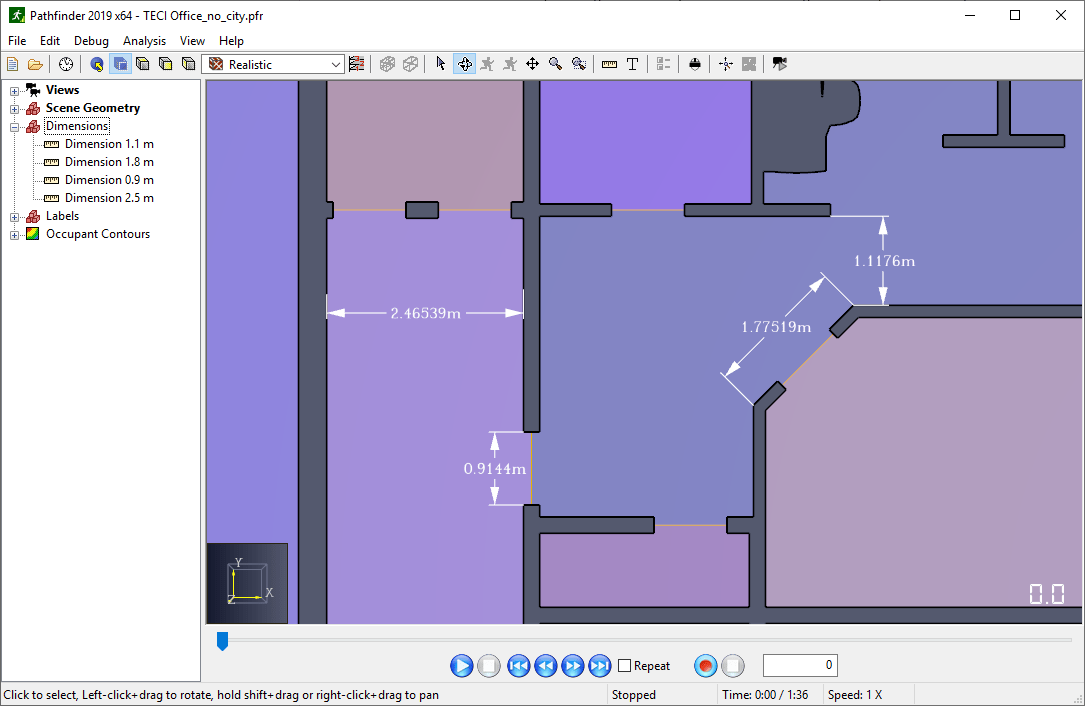
Task: Open the Realistic display mode dropdown
Action: tap(274, 64)
